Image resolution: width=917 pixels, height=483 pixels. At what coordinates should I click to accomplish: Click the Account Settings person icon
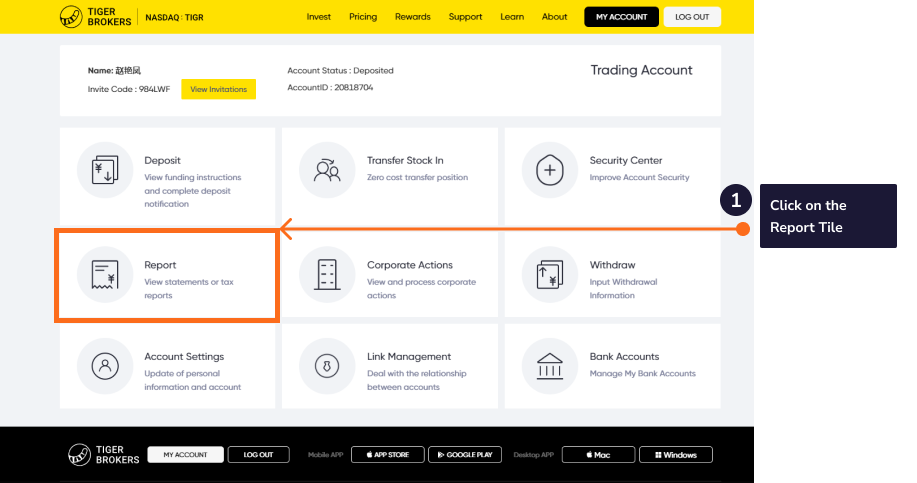coord(105,366)
